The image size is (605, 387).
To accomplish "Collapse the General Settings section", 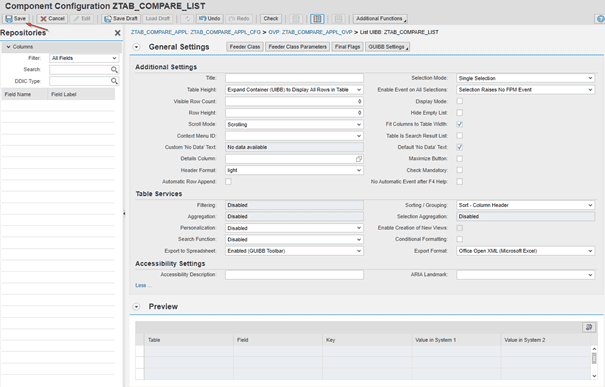I will tap(136, 47).
